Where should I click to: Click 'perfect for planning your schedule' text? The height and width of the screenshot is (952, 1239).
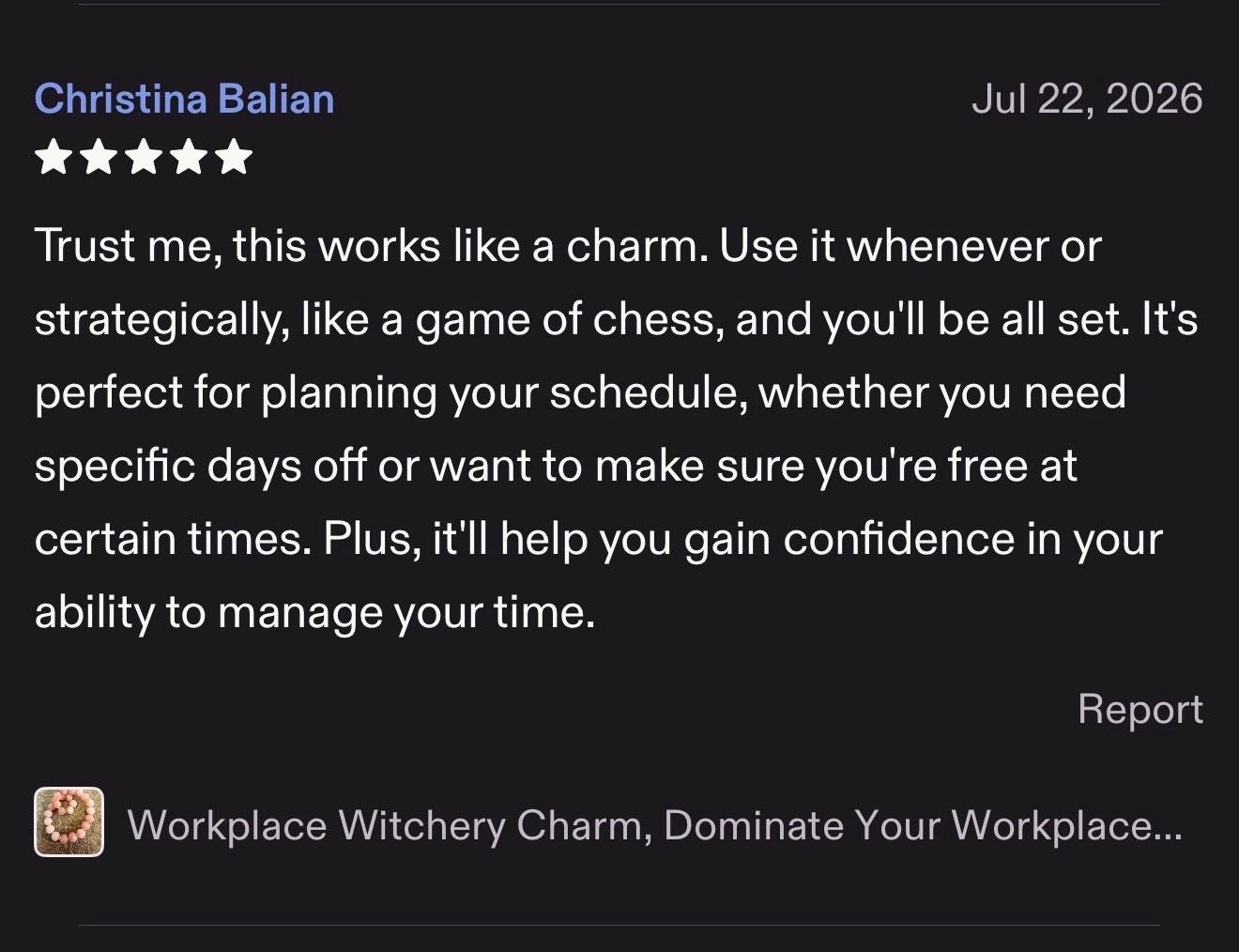390,394
